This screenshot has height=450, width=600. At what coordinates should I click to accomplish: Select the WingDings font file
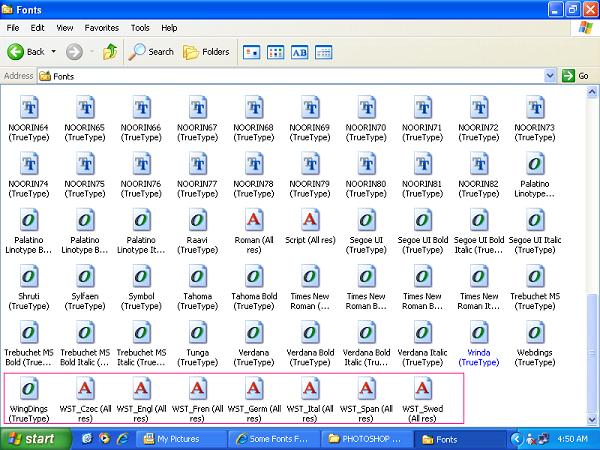[30, 387]
